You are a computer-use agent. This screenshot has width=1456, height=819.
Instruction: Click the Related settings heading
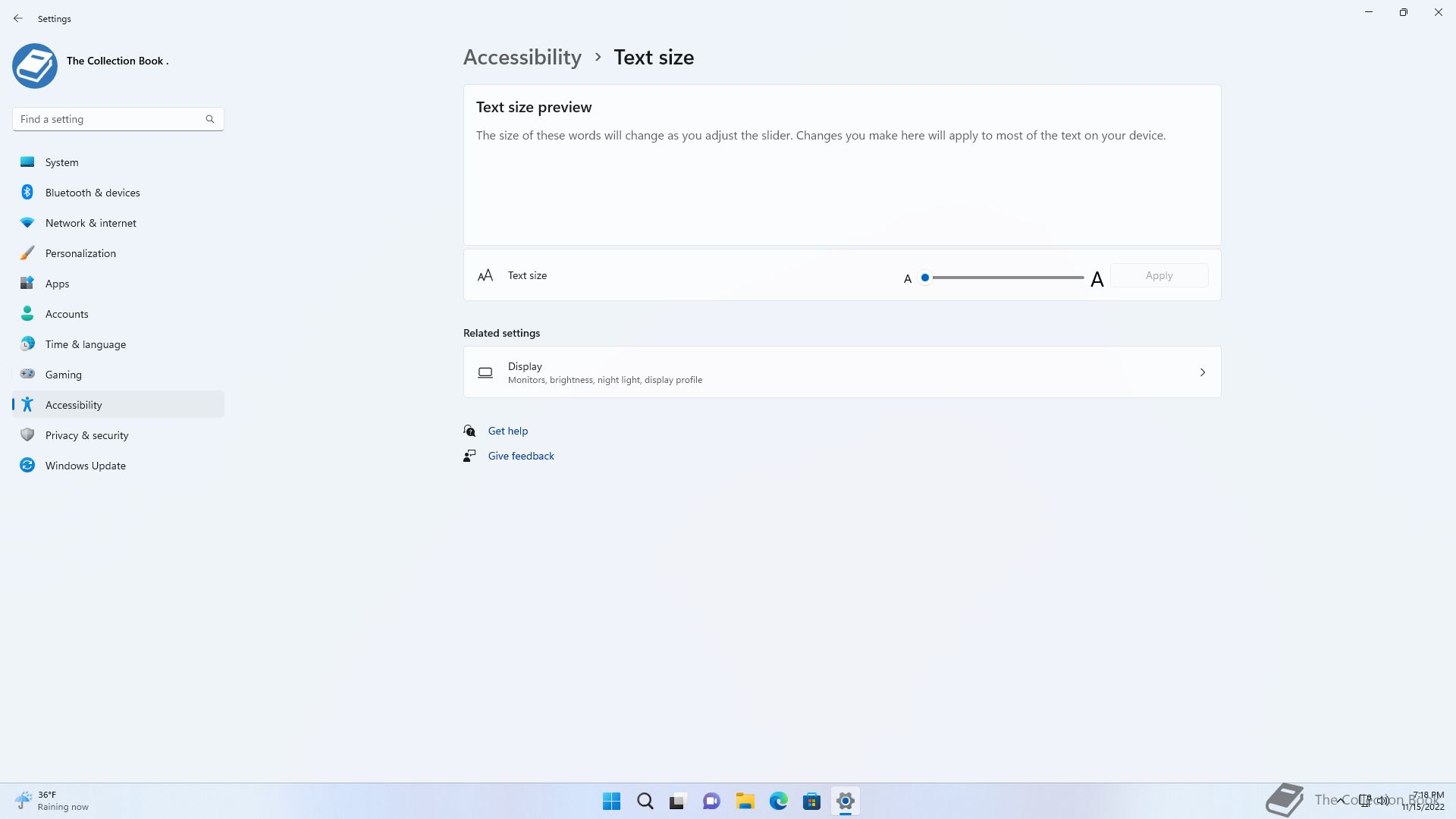click(x=502, y=333)
